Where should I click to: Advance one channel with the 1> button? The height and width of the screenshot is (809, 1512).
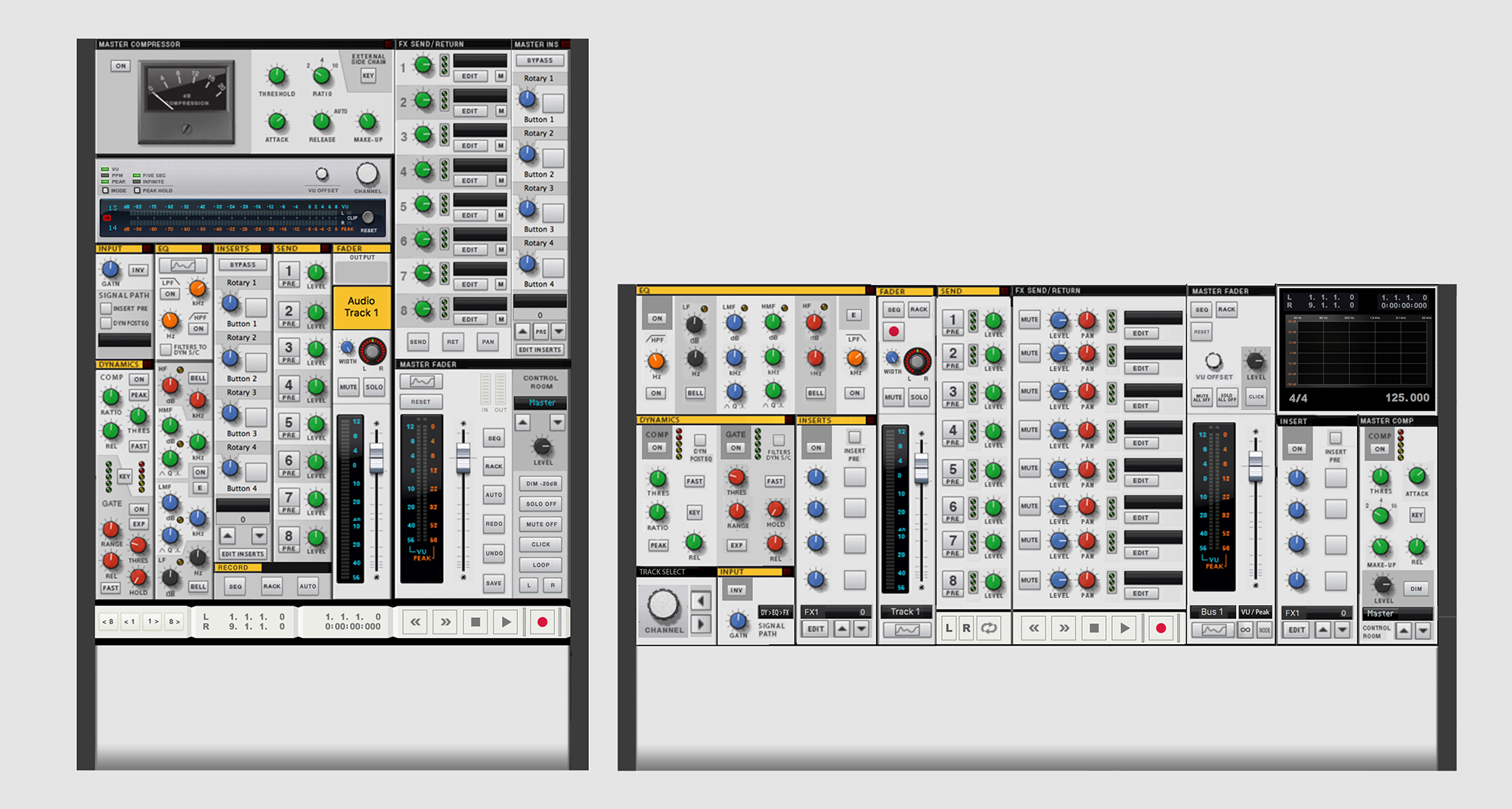(153, 622)
